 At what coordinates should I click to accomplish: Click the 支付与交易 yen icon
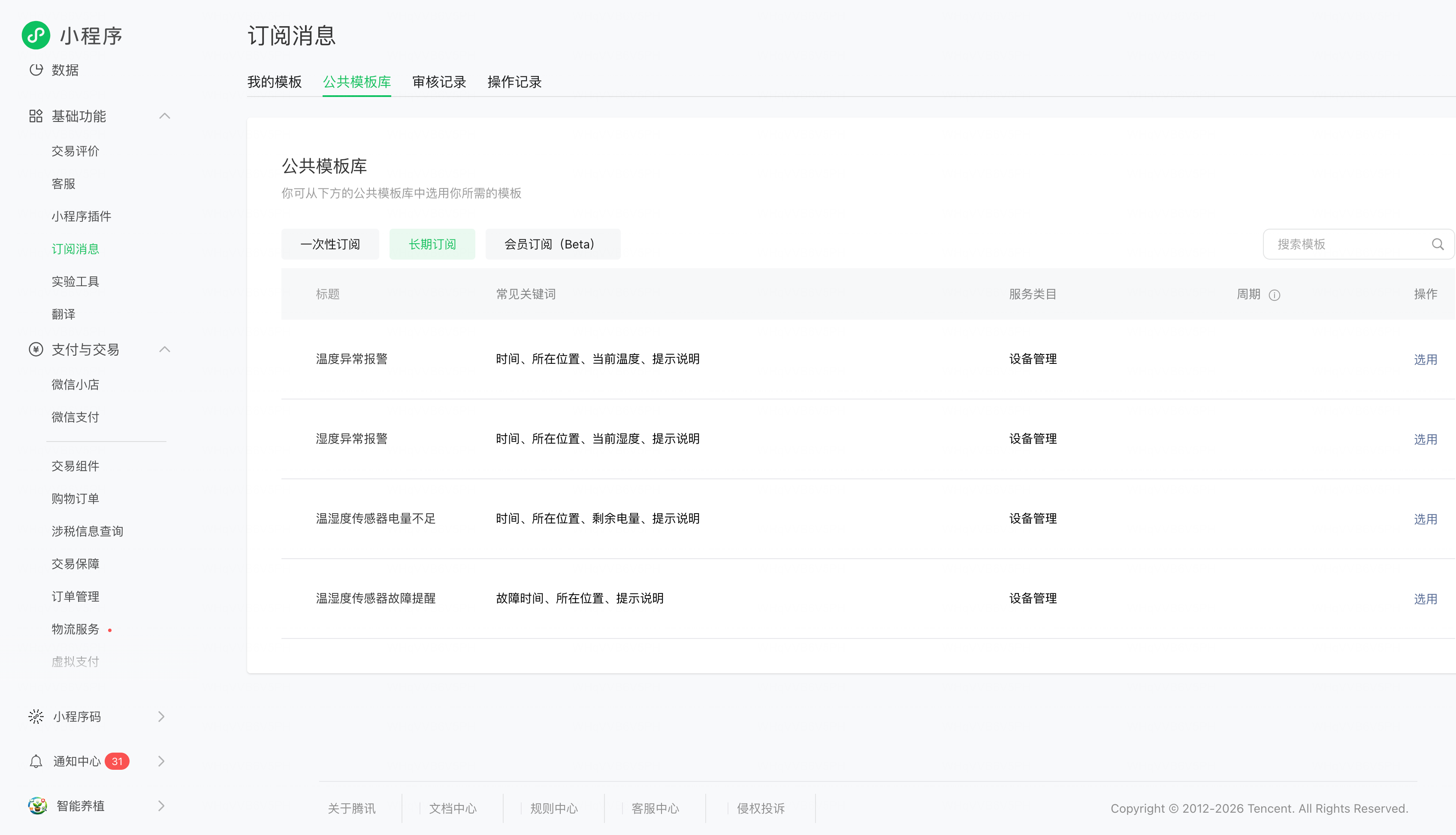36,349
